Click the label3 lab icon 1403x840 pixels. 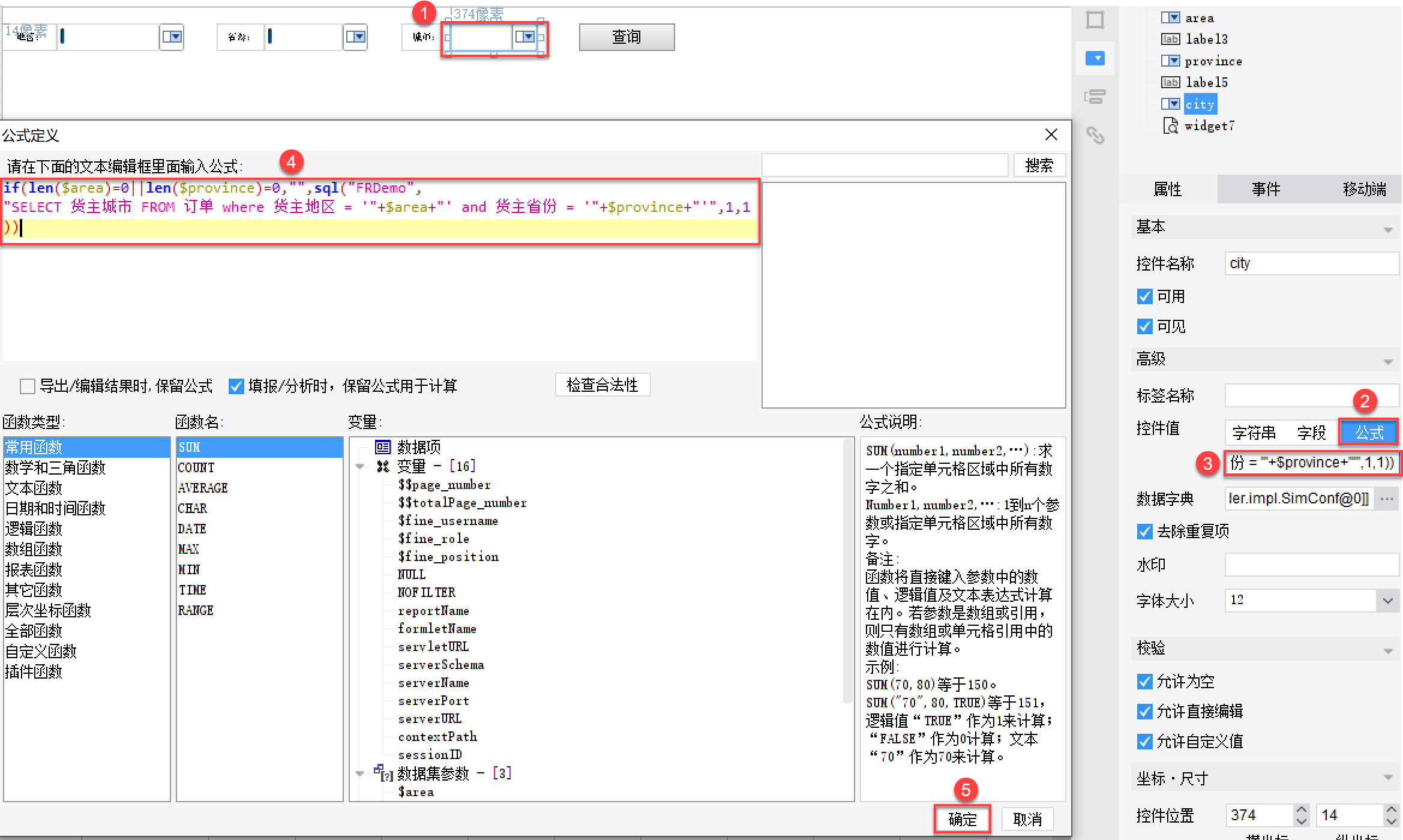point(1170,39)
